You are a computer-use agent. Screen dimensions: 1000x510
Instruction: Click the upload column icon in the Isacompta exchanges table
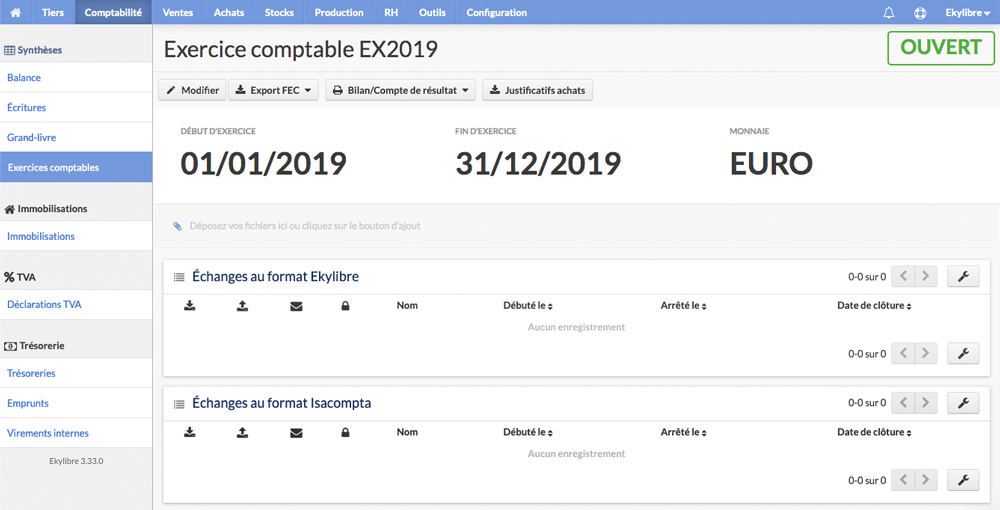(242, 432)
